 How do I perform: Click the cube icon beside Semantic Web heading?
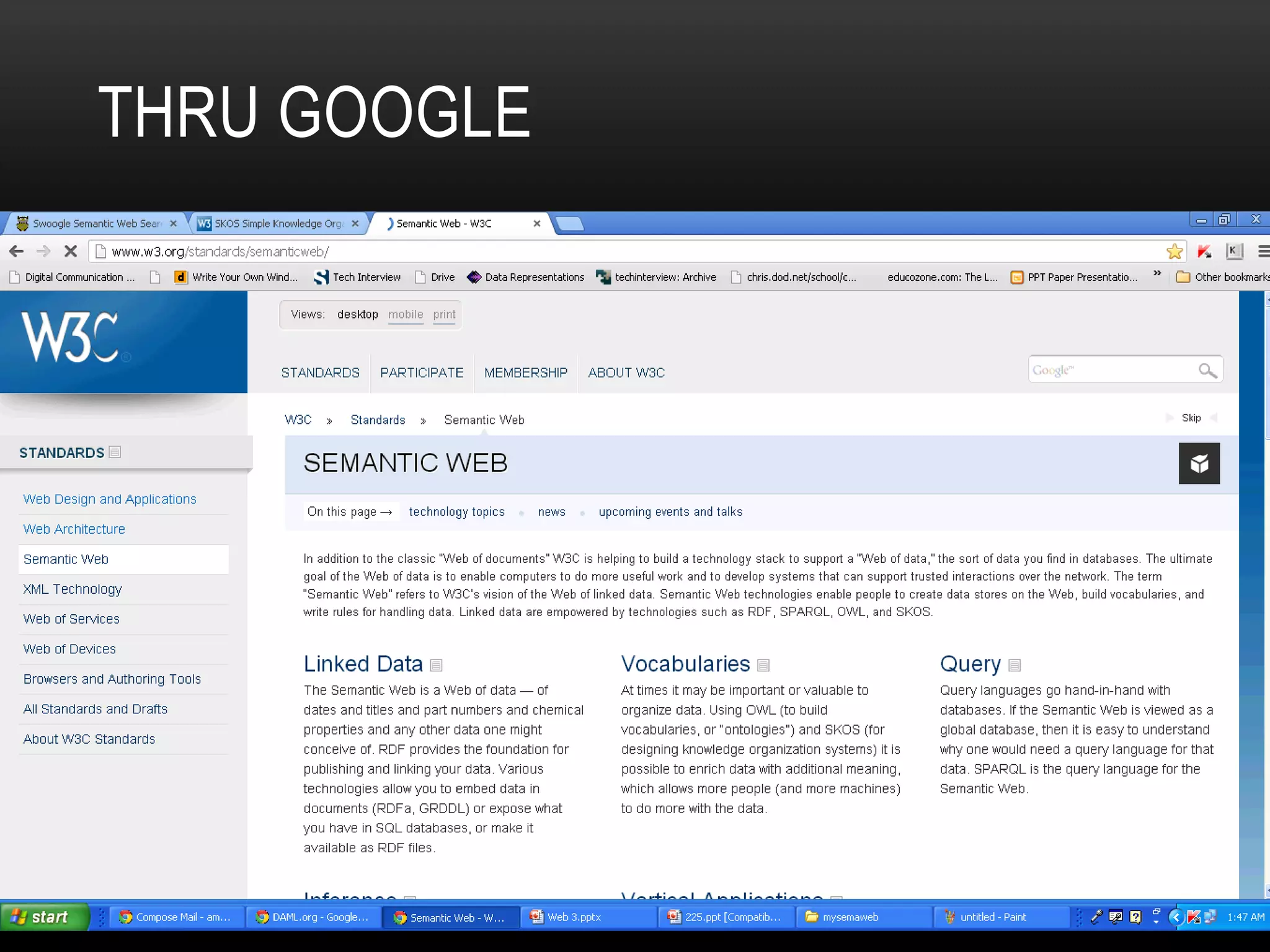[1199, 463]
